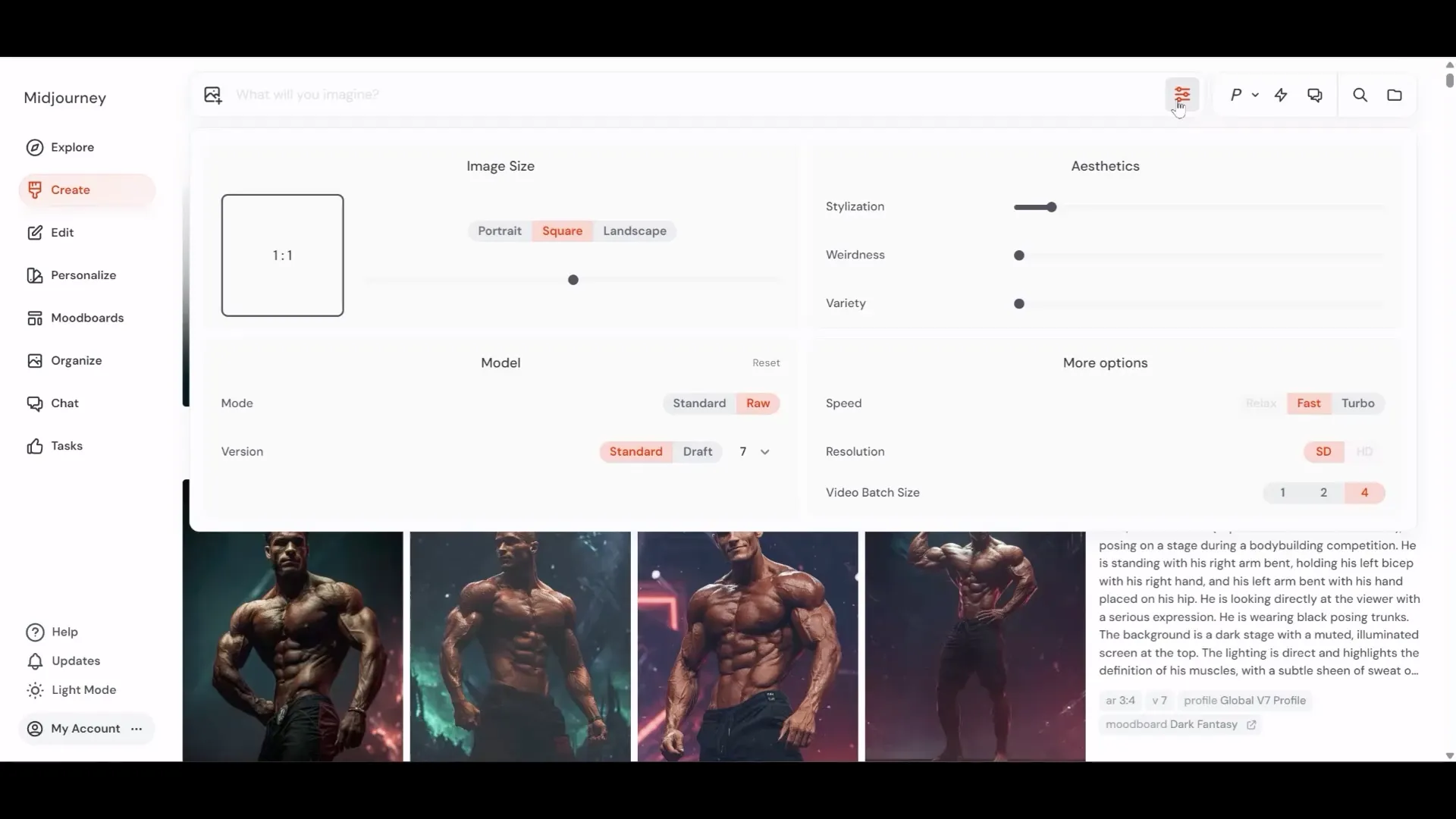
Task: Open My Account options ellipsis
Action: (136, 729)
